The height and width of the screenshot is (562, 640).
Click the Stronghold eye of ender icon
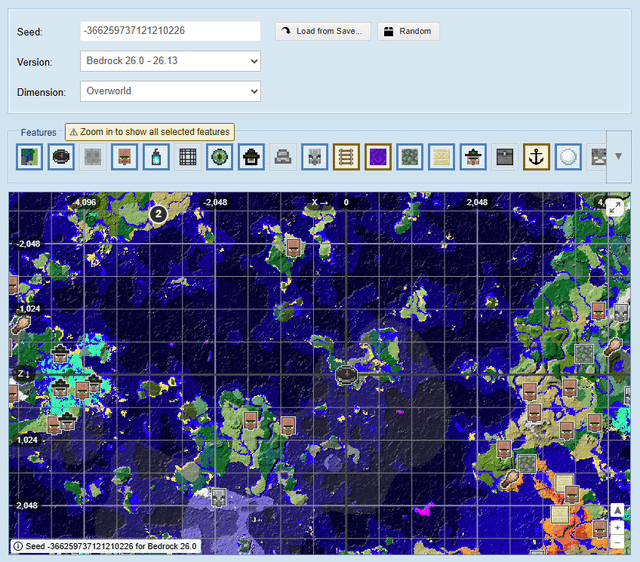(219, 157)
